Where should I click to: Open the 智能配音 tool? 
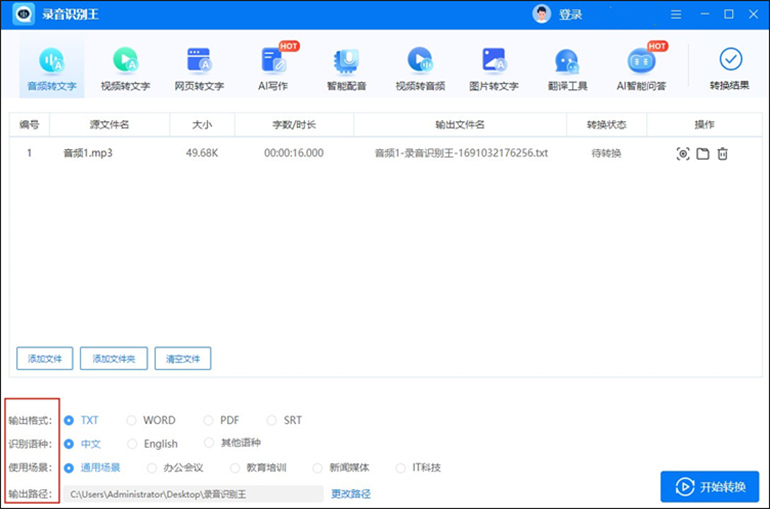tap(347, 69)
